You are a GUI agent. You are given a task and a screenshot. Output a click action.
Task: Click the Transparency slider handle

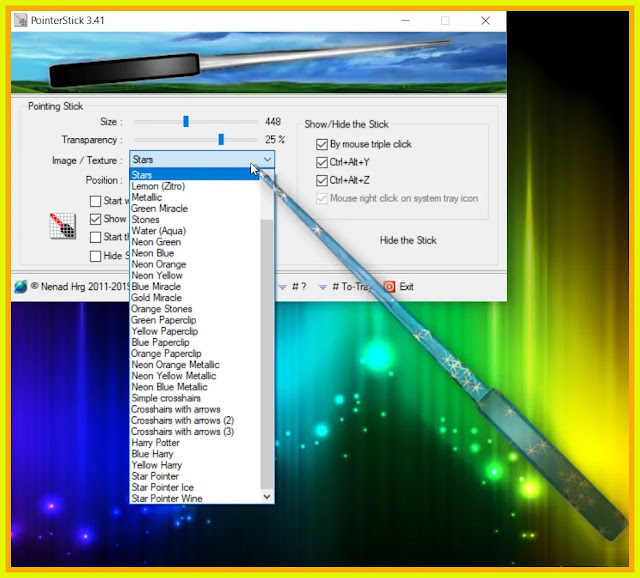pyautogui.click(x=221, y=140)
